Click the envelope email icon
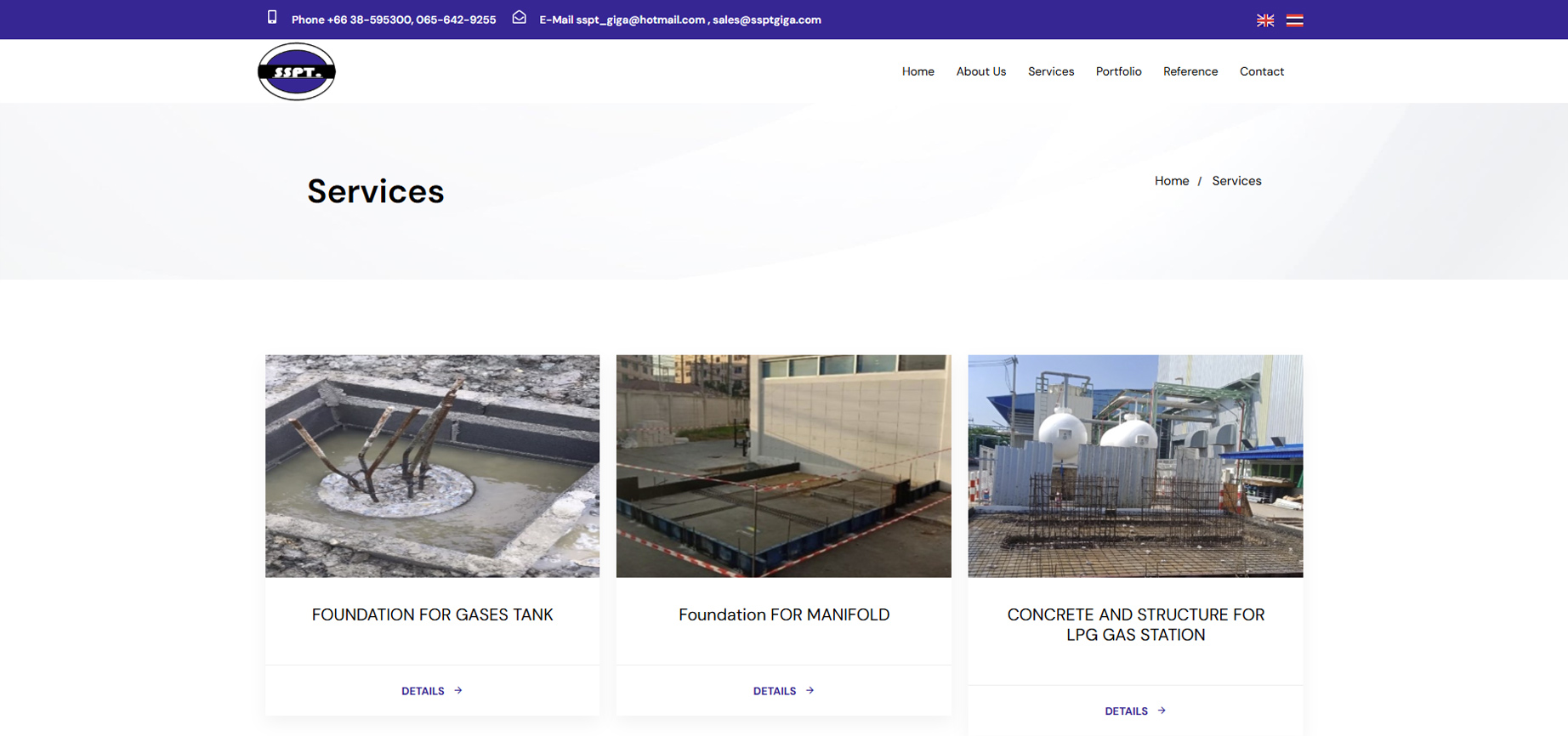The width and height of the screenshot is (1568, 736). [519, 18]
